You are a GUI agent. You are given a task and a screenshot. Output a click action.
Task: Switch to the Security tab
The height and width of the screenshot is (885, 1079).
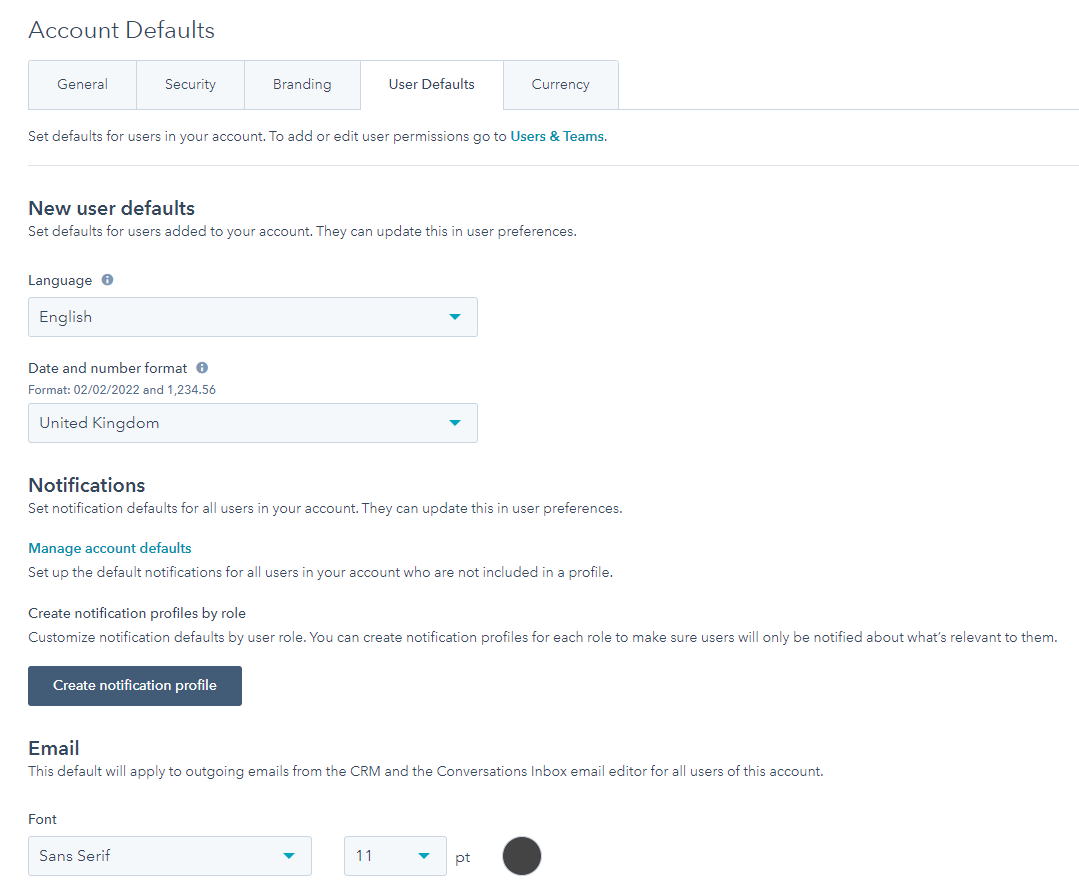pyautogui.click(x=190, y=85)
